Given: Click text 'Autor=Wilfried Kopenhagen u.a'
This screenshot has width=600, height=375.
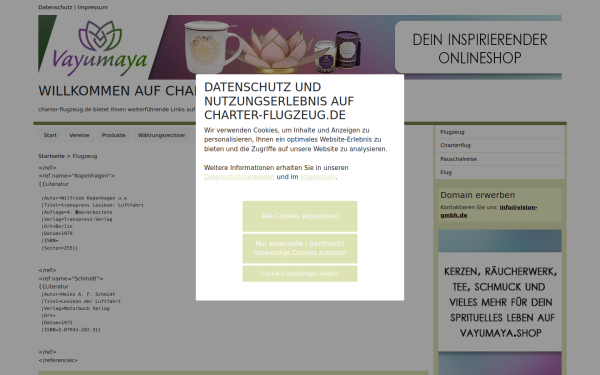Looking at the screenshot, I should point(84,198).
